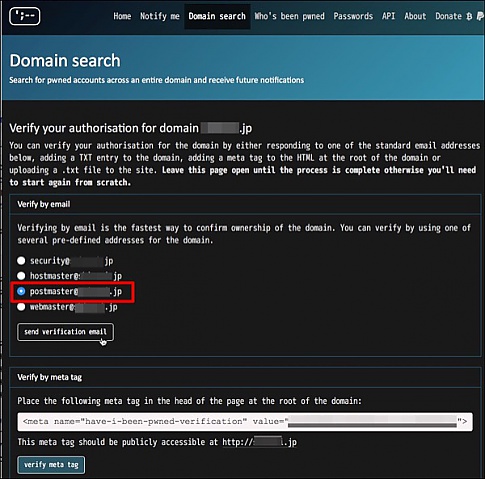The width and height of the screenshot is (485, 479).
Task: Open the Donate link
Action: click(x=448, y=16)
